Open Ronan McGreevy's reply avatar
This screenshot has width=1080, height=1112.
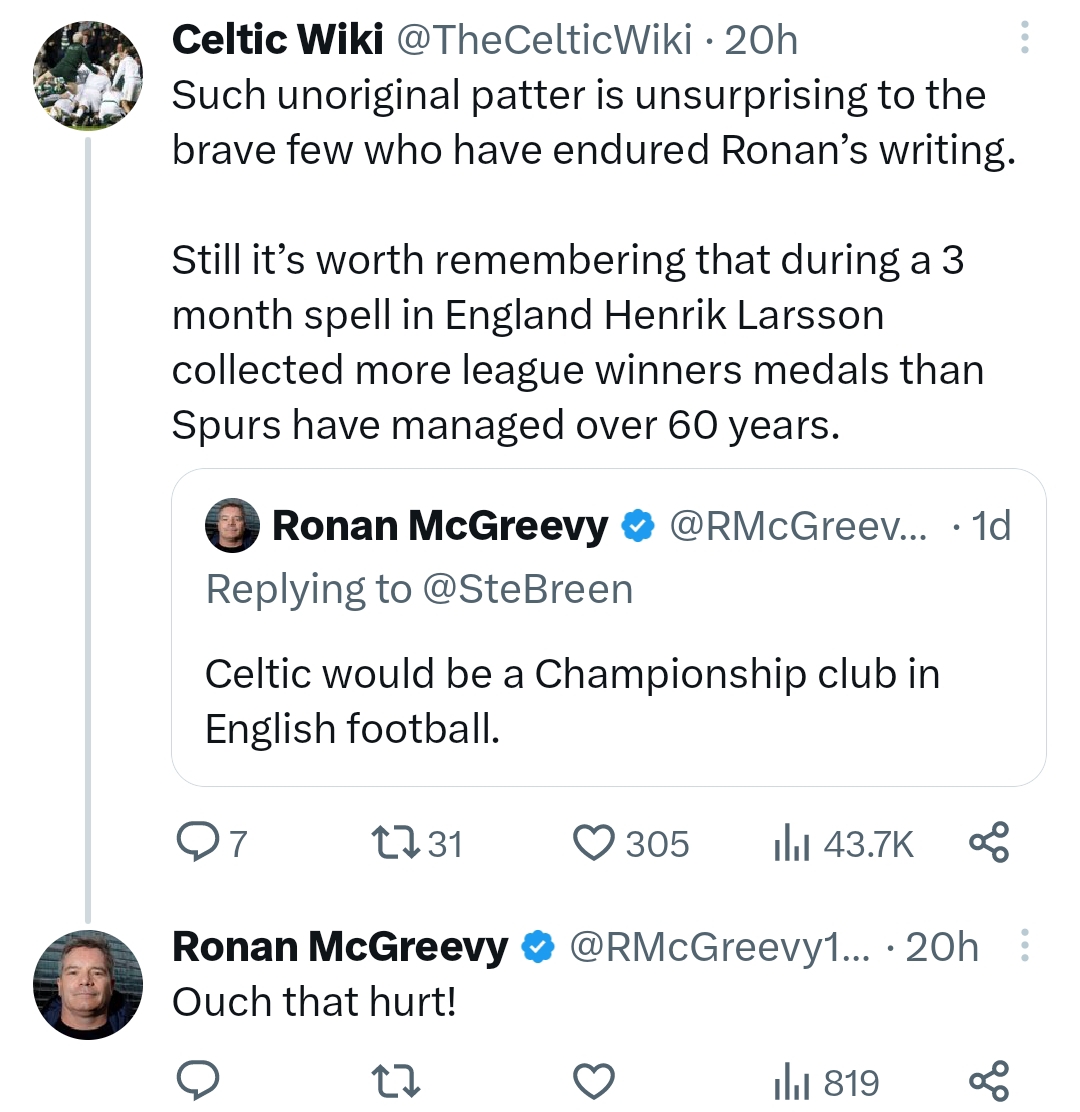point(88,983)
